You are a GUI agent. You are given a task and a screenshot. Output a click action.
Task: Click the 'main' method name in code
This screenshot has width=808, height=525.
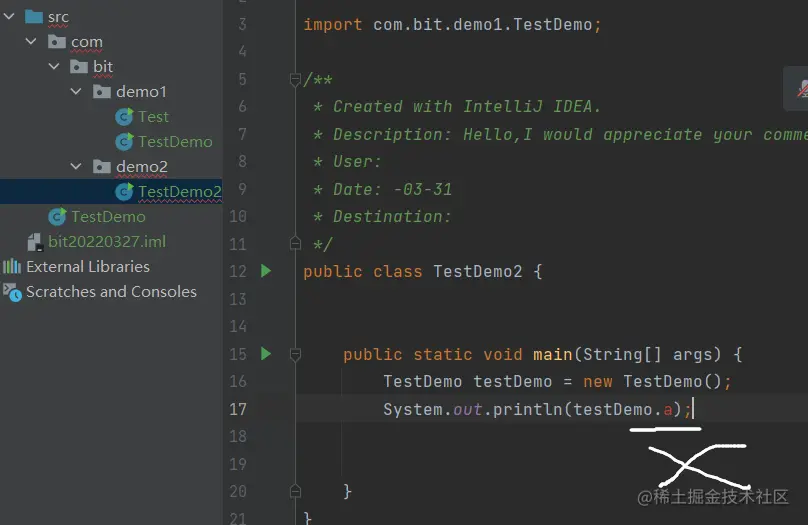[552, 354]
